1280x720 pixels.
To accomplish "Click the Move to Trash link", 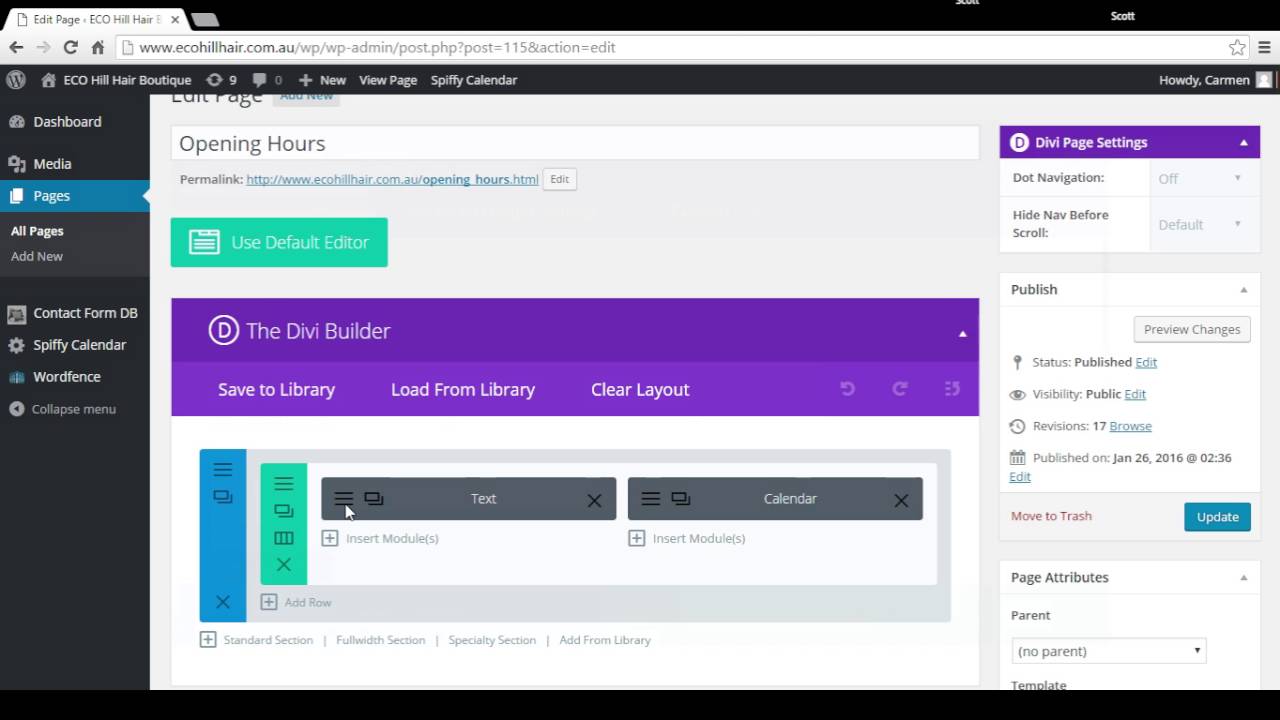I will 1051,516.
